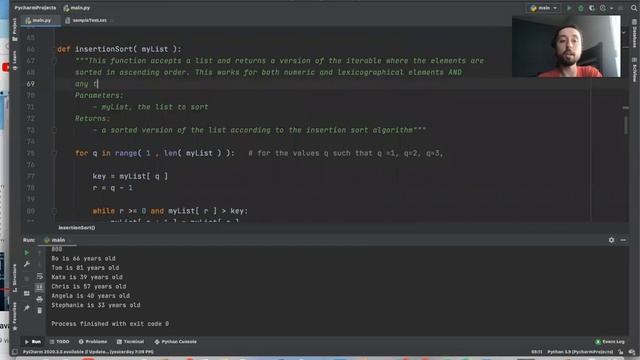Viewport: 640px width, 360px height.
Task: Open the Event Log button
Action: pos(610,342)
